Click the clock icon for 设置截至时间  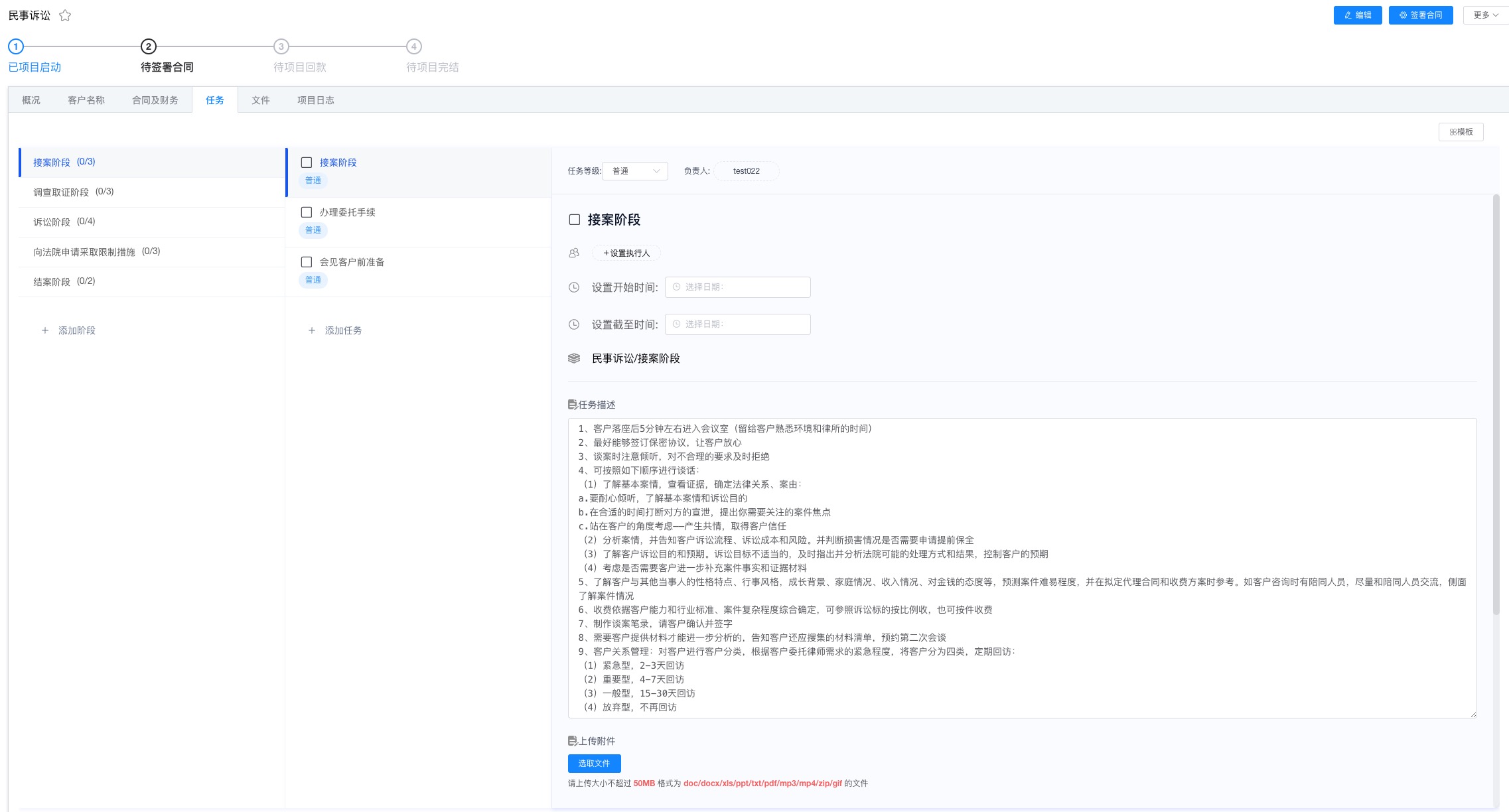point(574,324)
